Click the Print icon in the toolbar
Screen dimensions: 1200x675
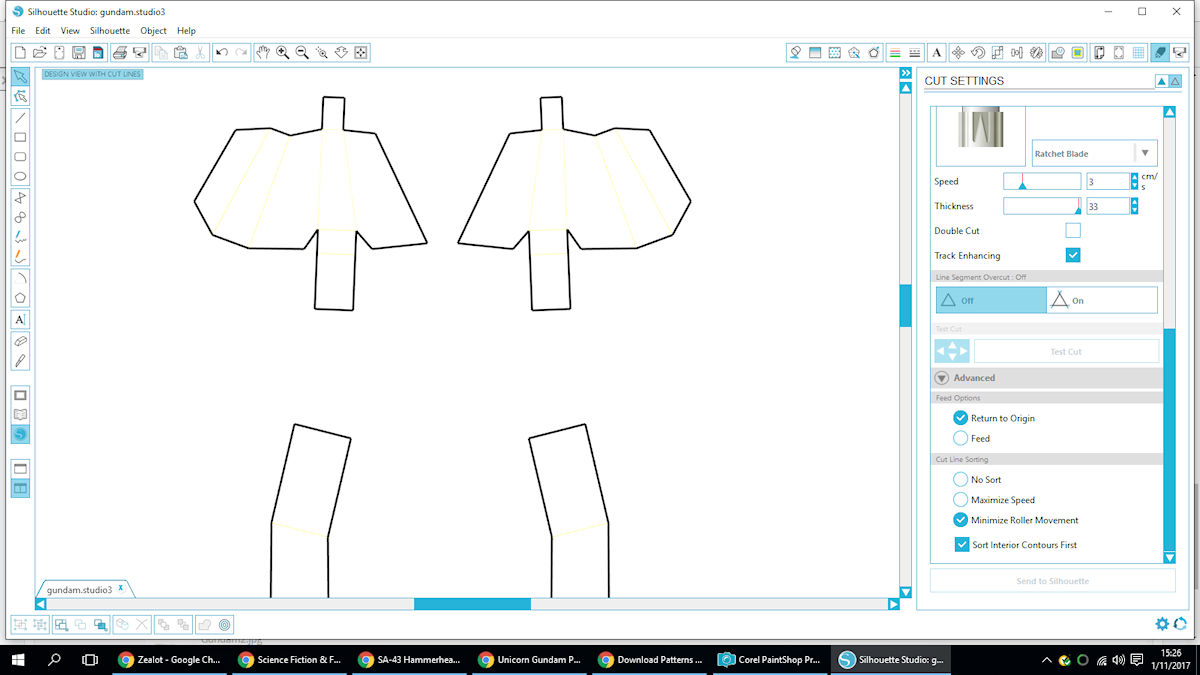point(119,52)
